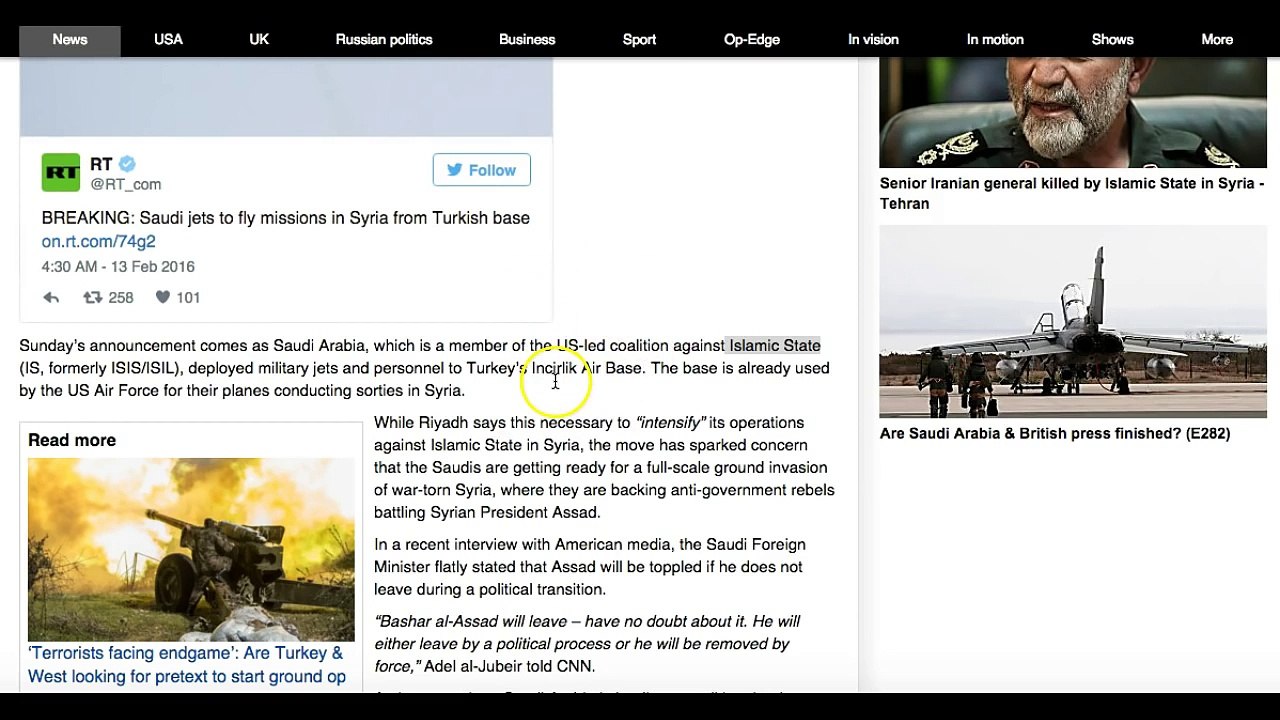Click the Iranian general photo thumbnail
The image size is (1280, 720).
point(1073,112)
